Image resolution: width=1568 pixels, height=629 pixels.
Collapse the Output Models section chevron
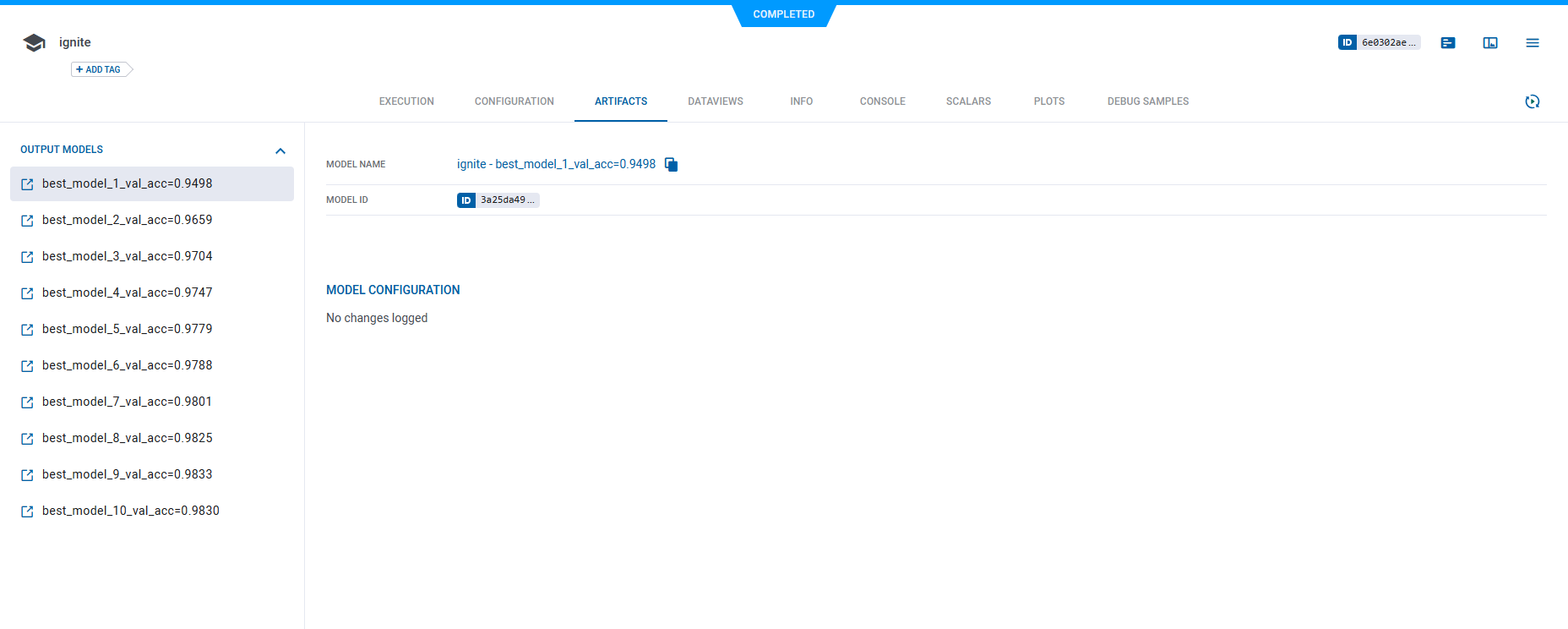click(x=280, y=150)
